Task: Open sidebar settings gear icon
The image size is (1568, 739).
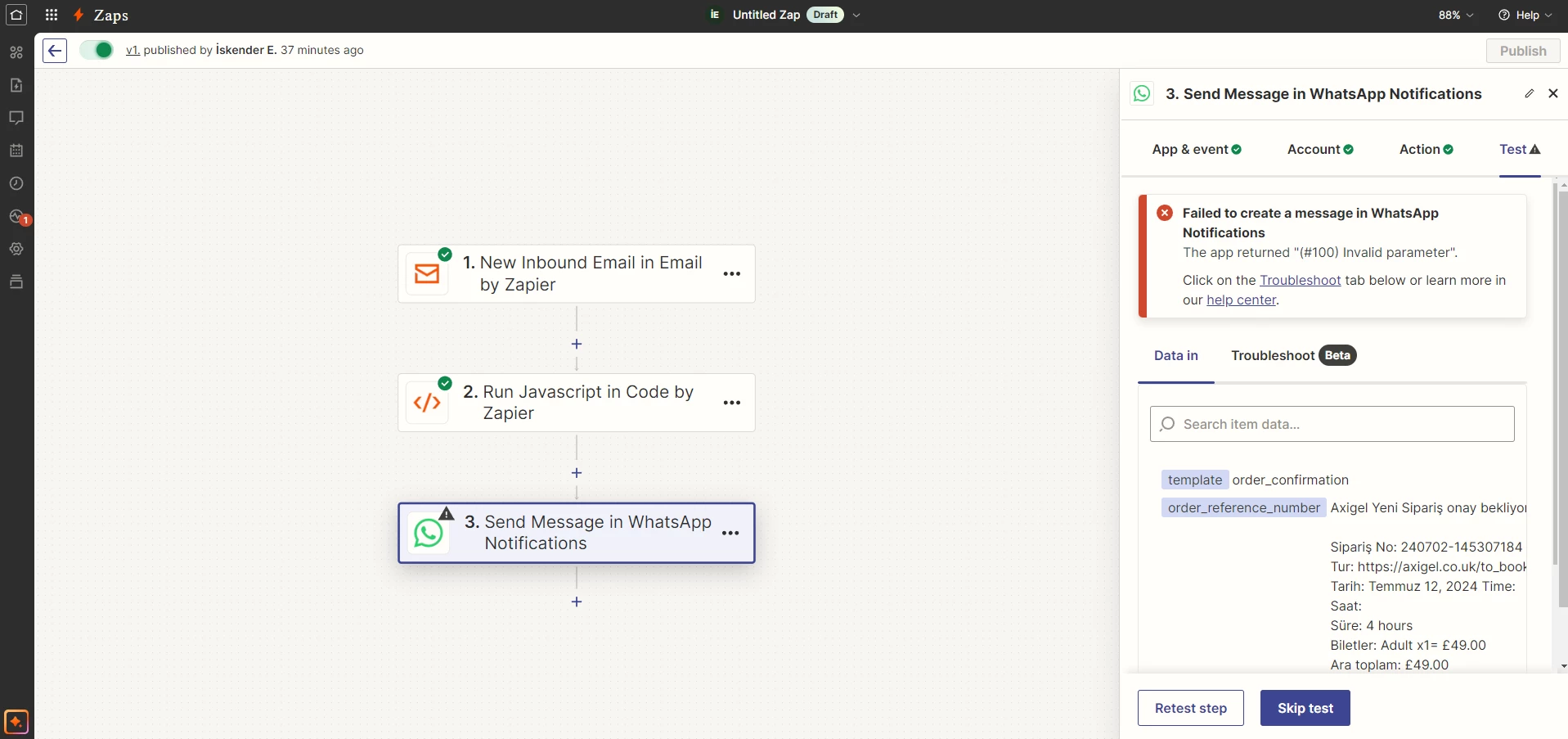Action: (x=16, y=249)
